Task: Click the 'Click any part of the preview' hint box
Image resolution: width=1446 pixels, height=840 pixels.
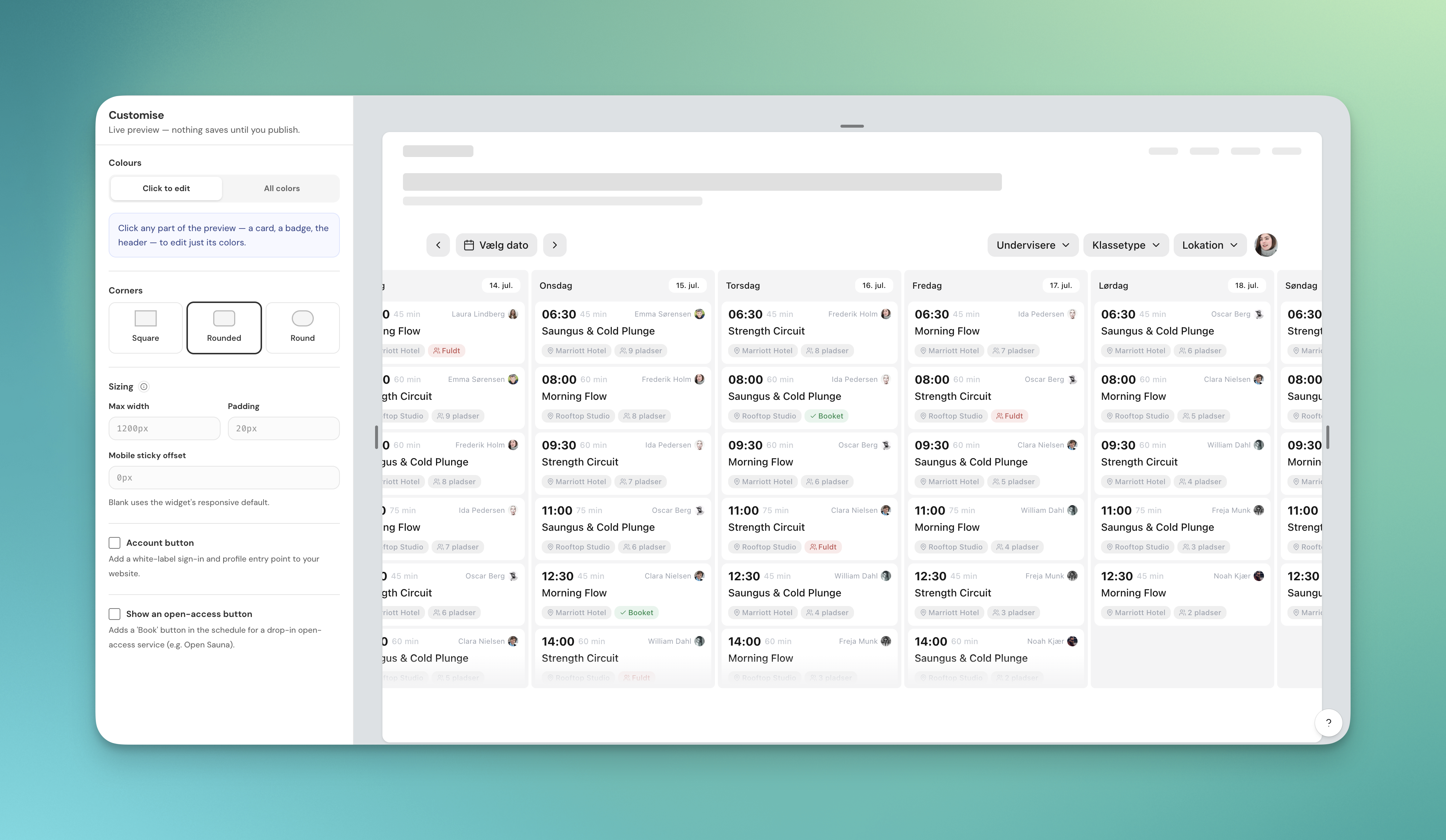Action: (x=224, y=235)
